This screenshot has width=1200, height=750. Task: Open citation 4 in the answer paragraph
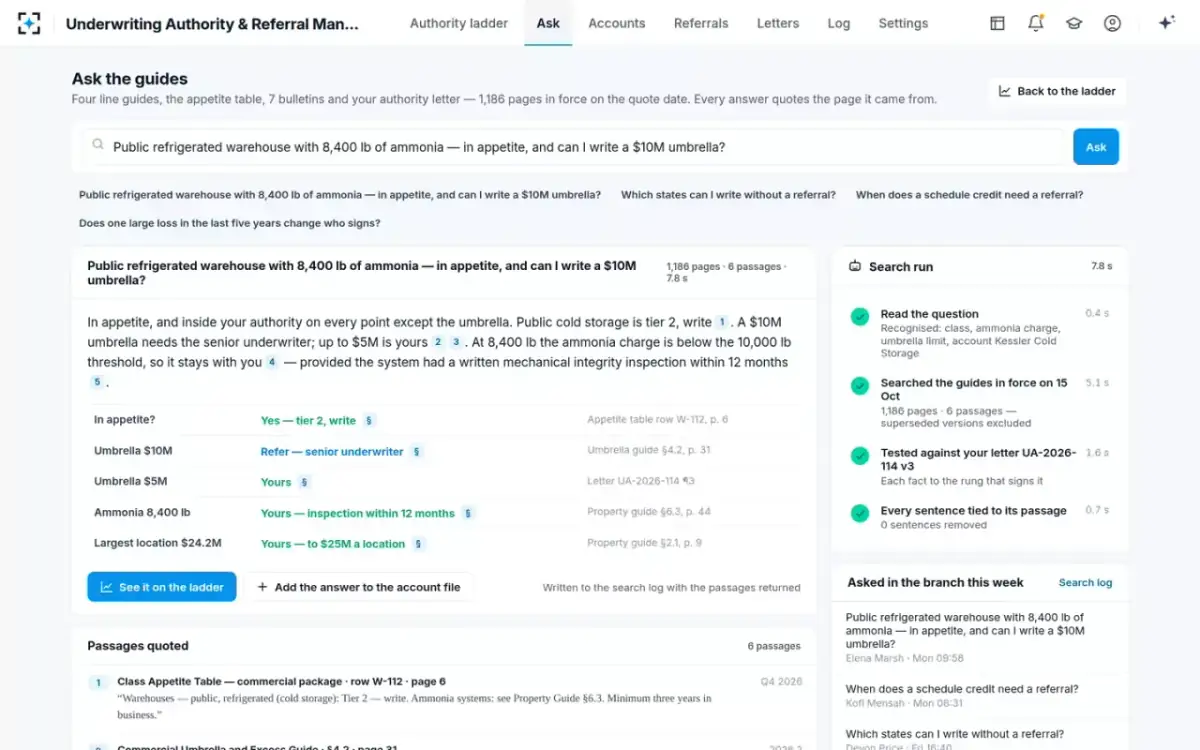pos(272,362)
